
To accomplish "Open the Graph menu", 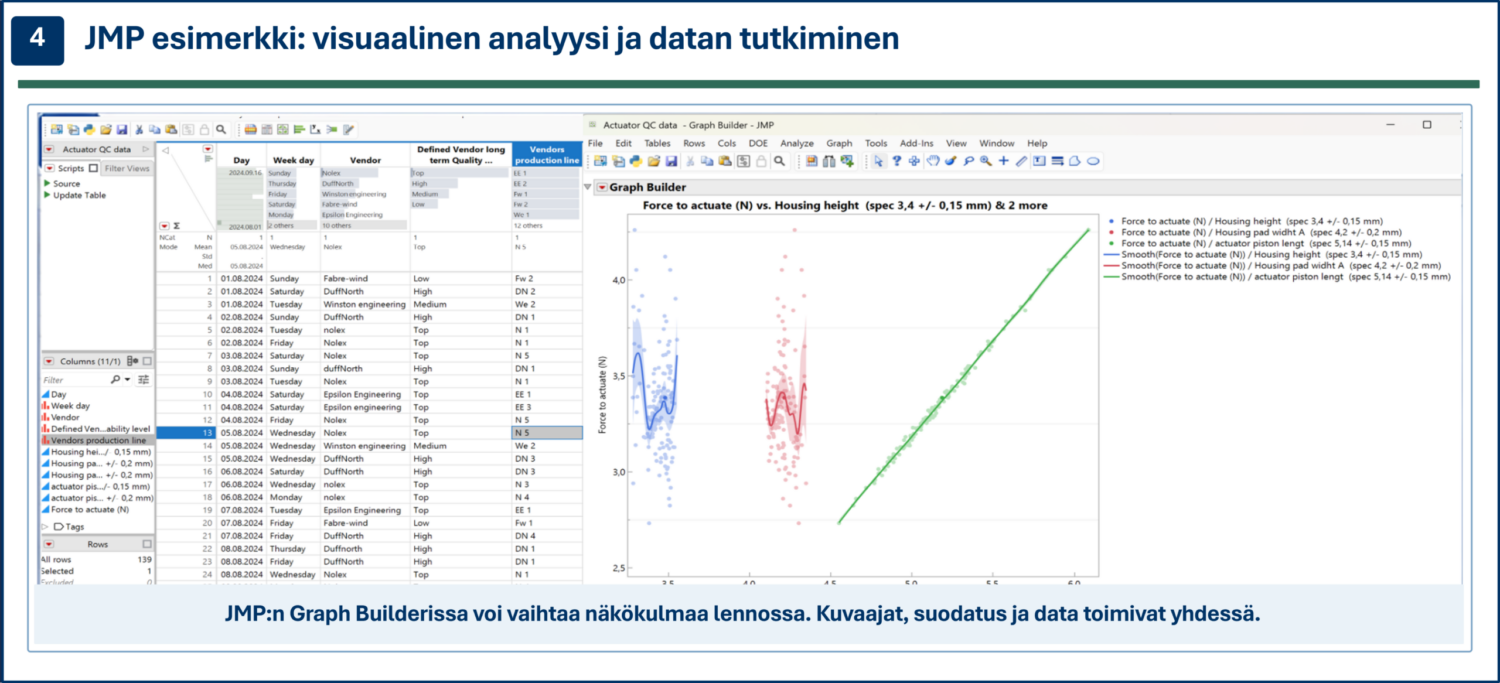I will (x=839, y=143).
